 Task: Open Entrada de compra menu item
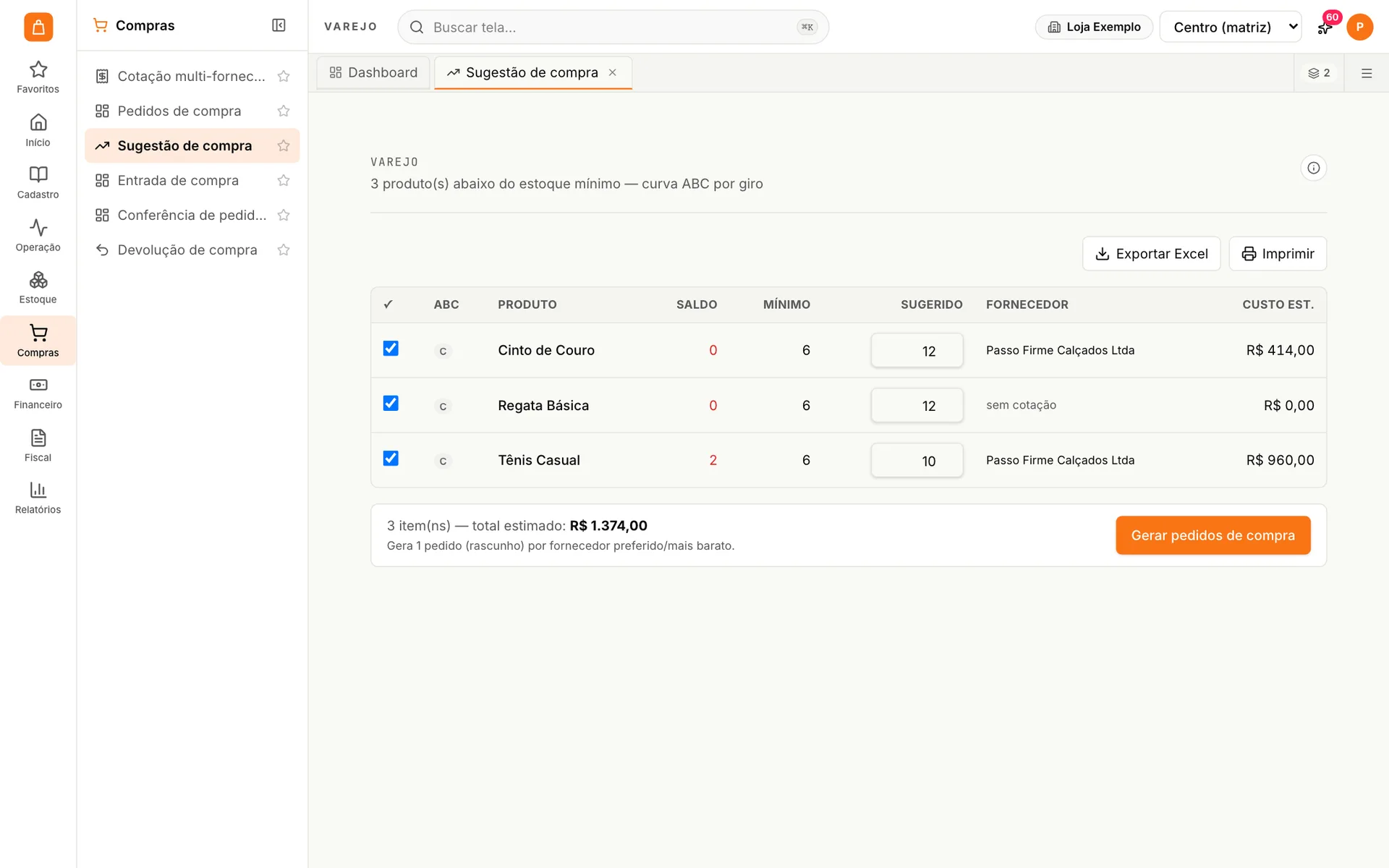[192, 180]
